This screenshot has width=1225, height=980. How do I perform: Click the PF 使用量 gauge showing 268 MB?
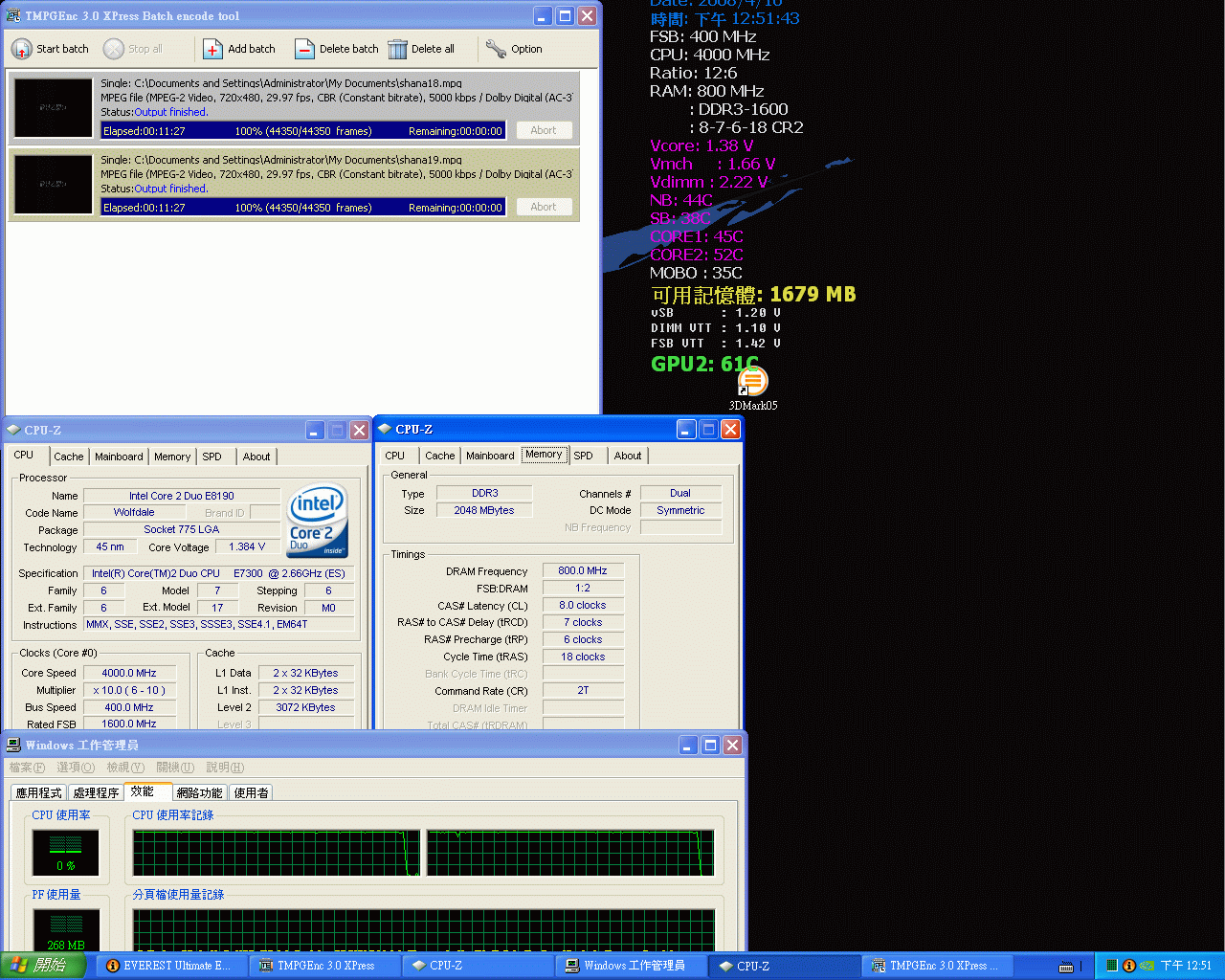coord(65,930)
